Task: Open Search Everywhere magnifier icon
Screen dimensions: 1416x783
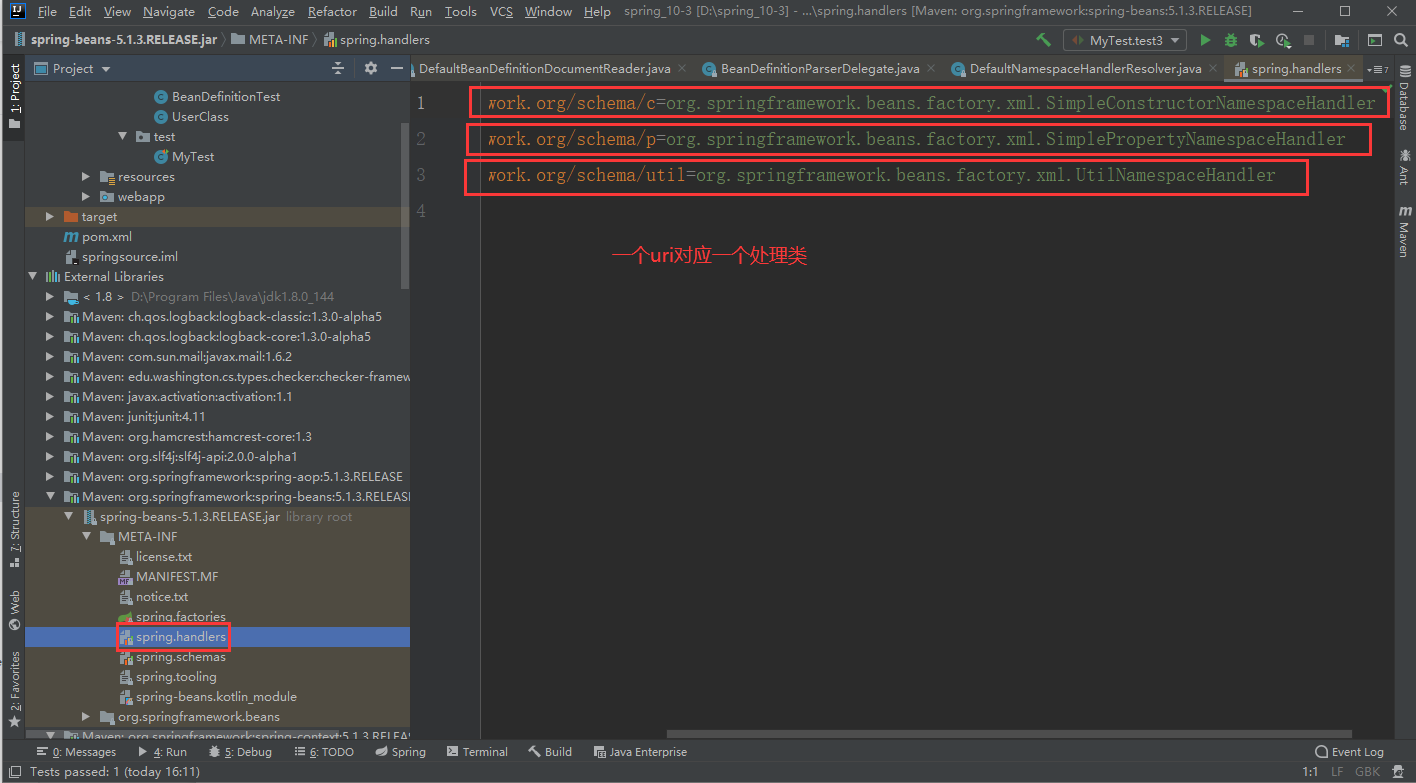Action: 1400,40
